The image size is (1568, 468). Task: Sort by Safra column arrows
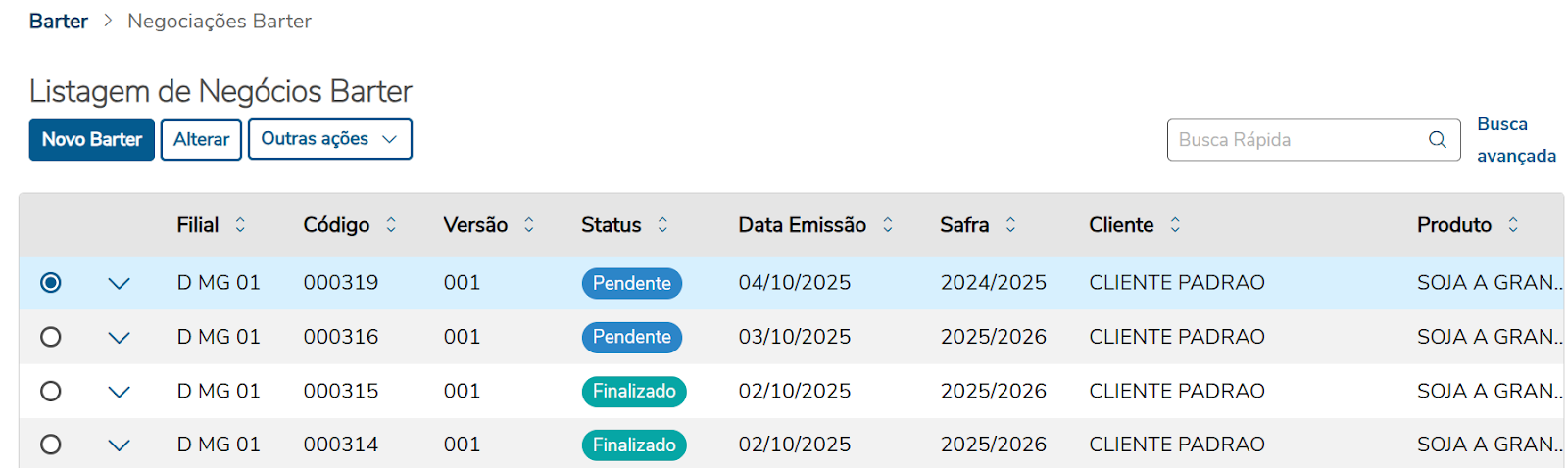coord(1010,225)
